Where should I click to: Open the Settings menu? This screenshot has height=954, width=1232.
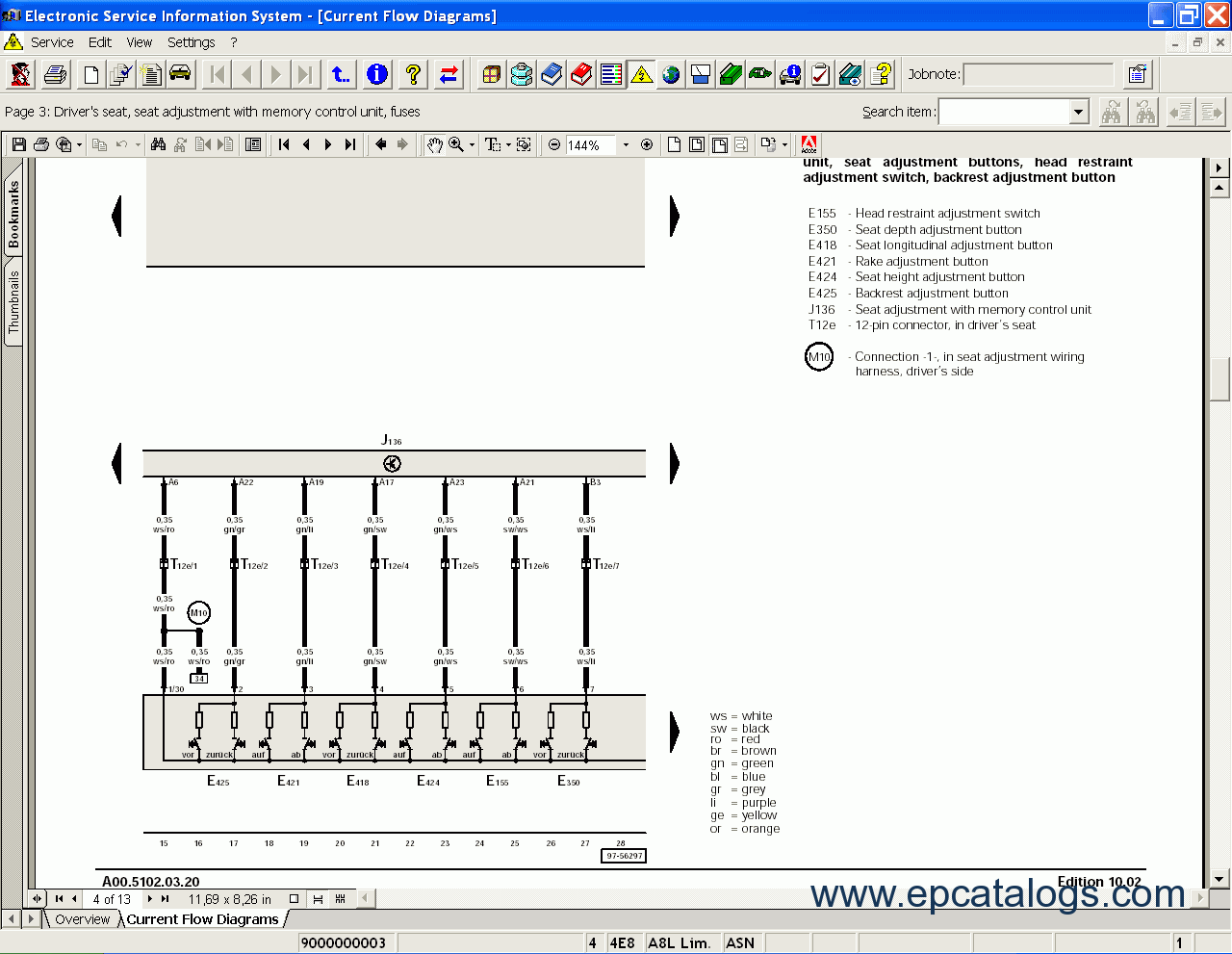click(191, 42)
